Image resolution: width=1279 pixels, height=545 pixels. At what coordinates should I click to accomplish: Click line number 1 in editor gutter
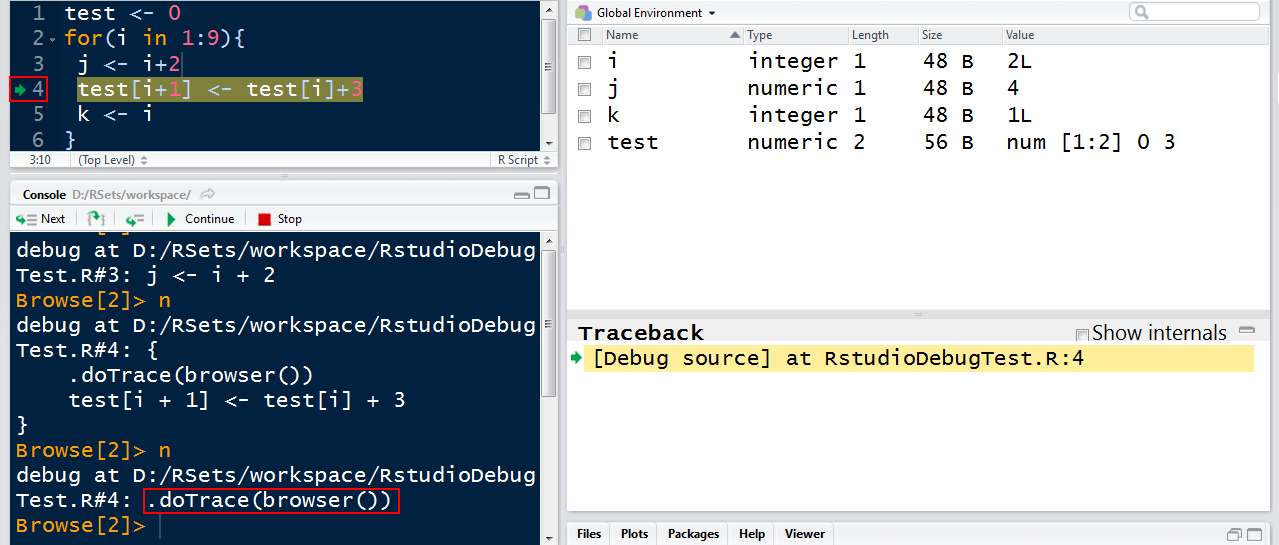[x=38, y=14]
